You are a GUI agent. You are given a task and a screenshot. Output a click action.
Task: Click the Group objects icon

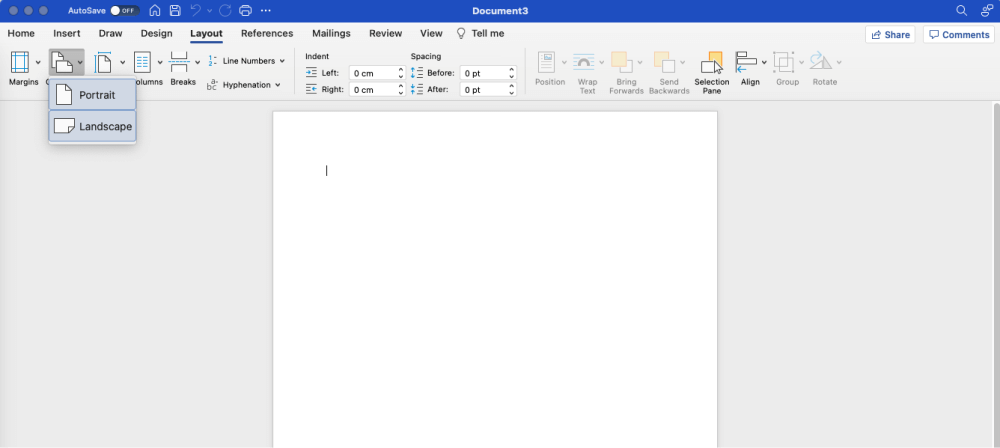click(x=783, y=63)
